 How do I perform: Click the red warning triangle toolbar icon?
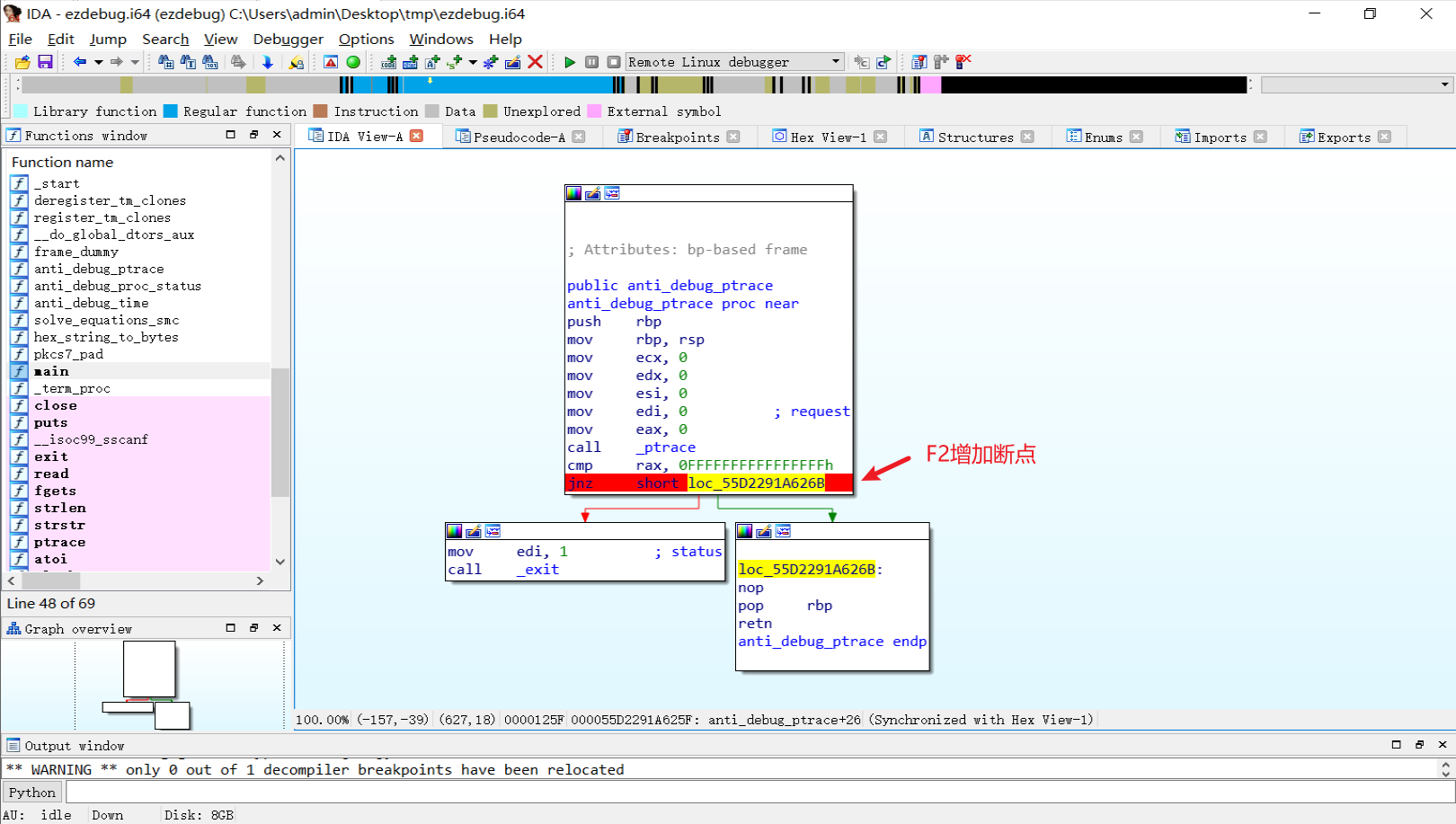[x=331, y=62]
